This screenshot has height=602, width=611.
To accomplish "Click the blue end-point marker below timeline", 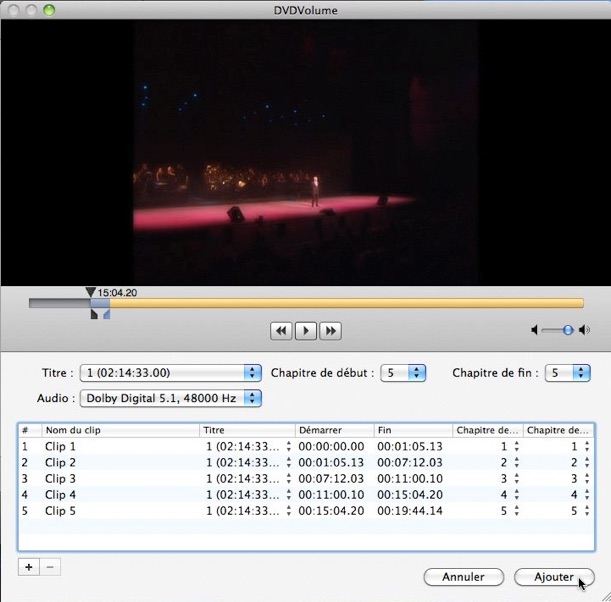I will point(107,314).
